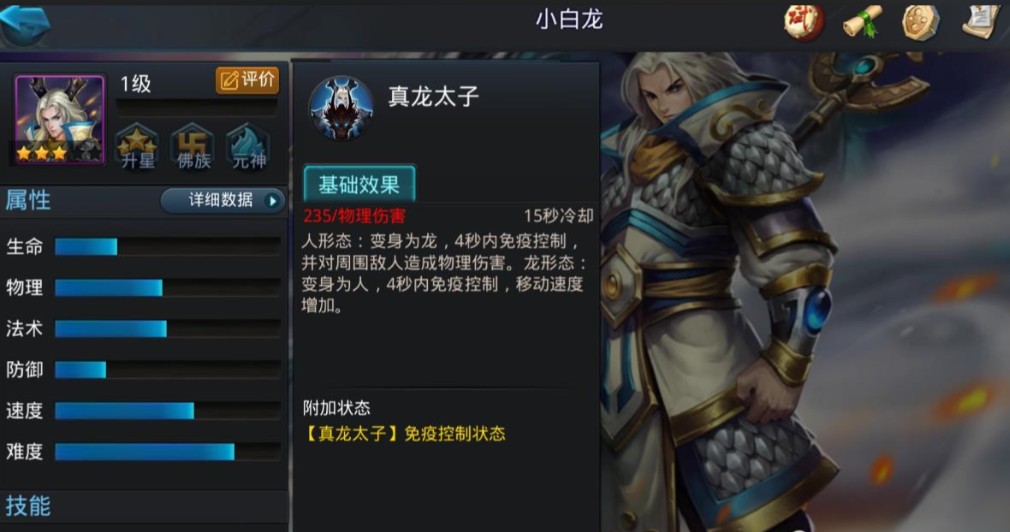Click the 【真龙太子】免疫控制状态 status link

tap(404, 433)
